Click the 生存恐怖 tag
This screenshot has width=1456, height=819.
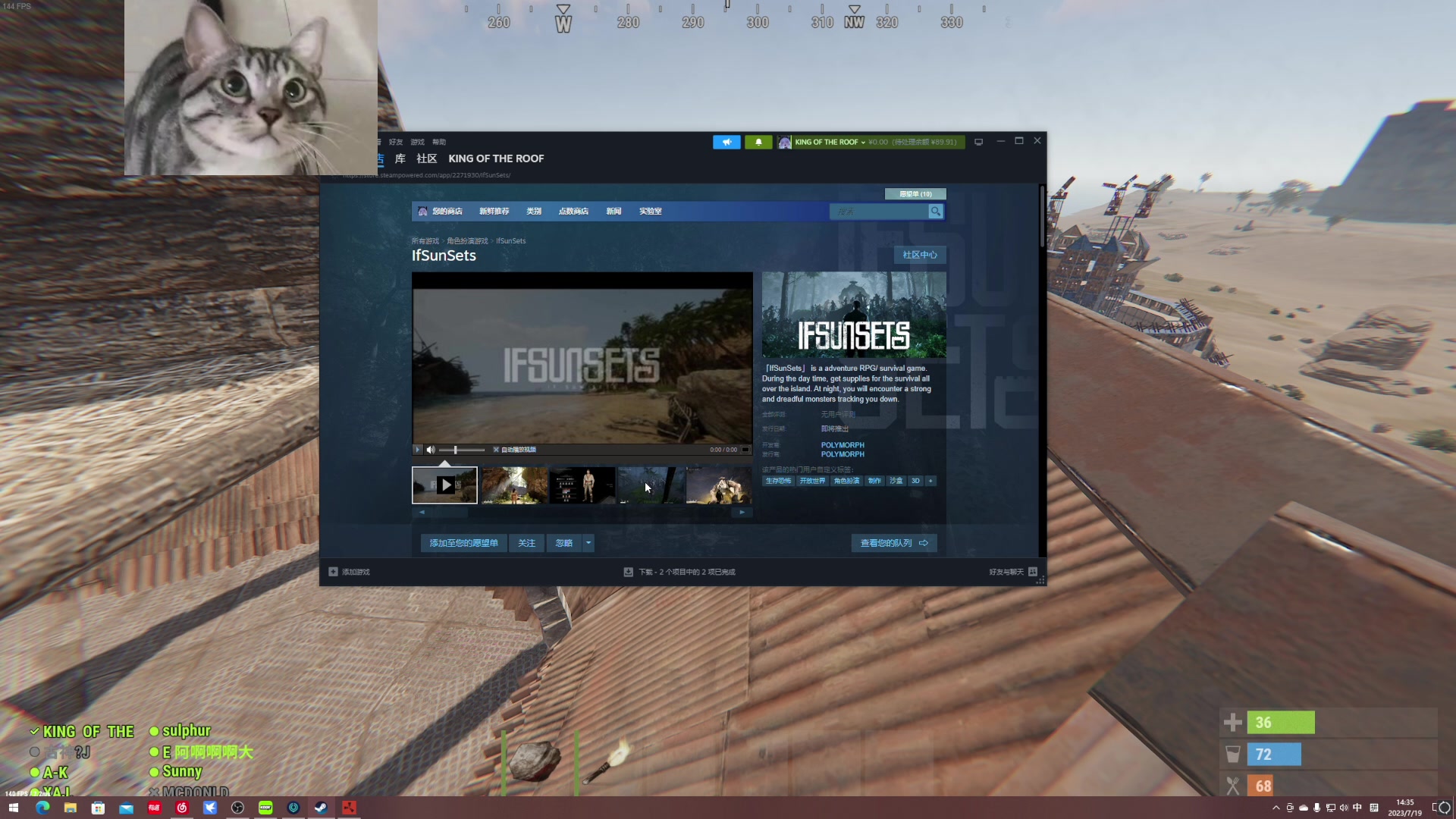(x=778, y=481)
